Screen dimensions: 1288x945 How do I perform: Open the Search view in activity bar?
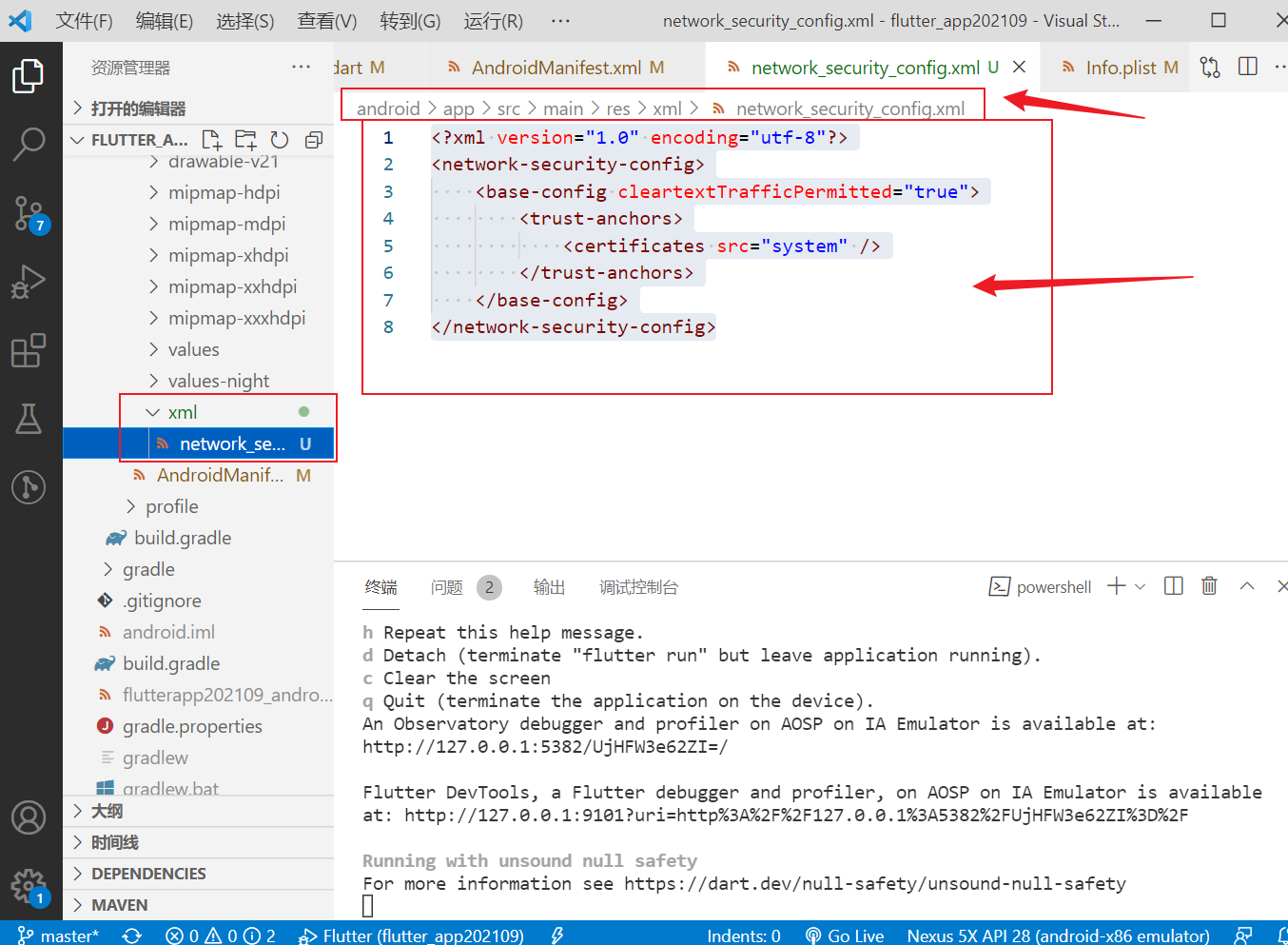[x=29, y=145]
